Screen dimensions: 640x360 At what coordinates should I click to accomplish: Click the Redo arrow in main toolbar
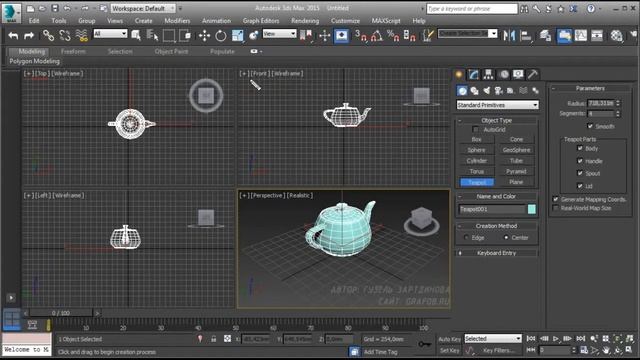point(29,36)
